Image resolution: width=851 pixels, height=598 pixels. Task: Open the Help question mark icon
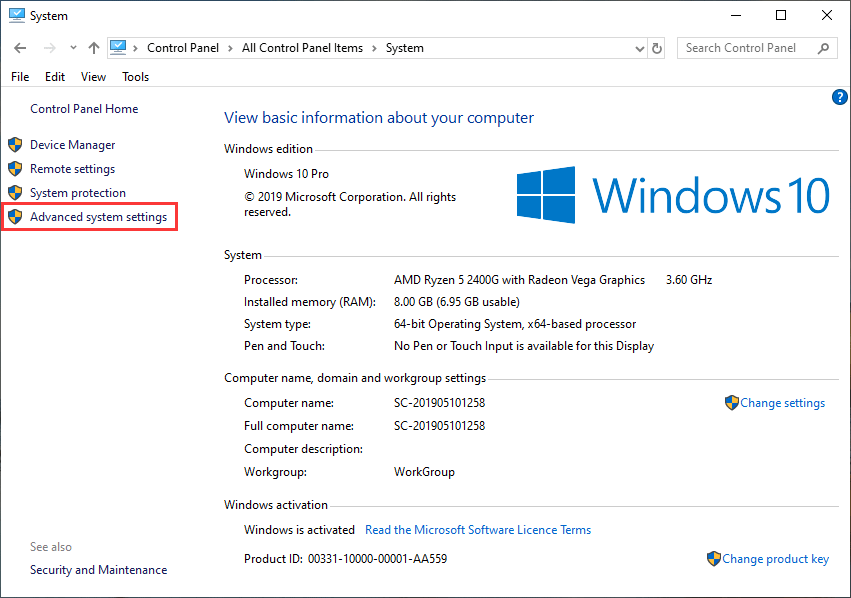tap(840, 97)
